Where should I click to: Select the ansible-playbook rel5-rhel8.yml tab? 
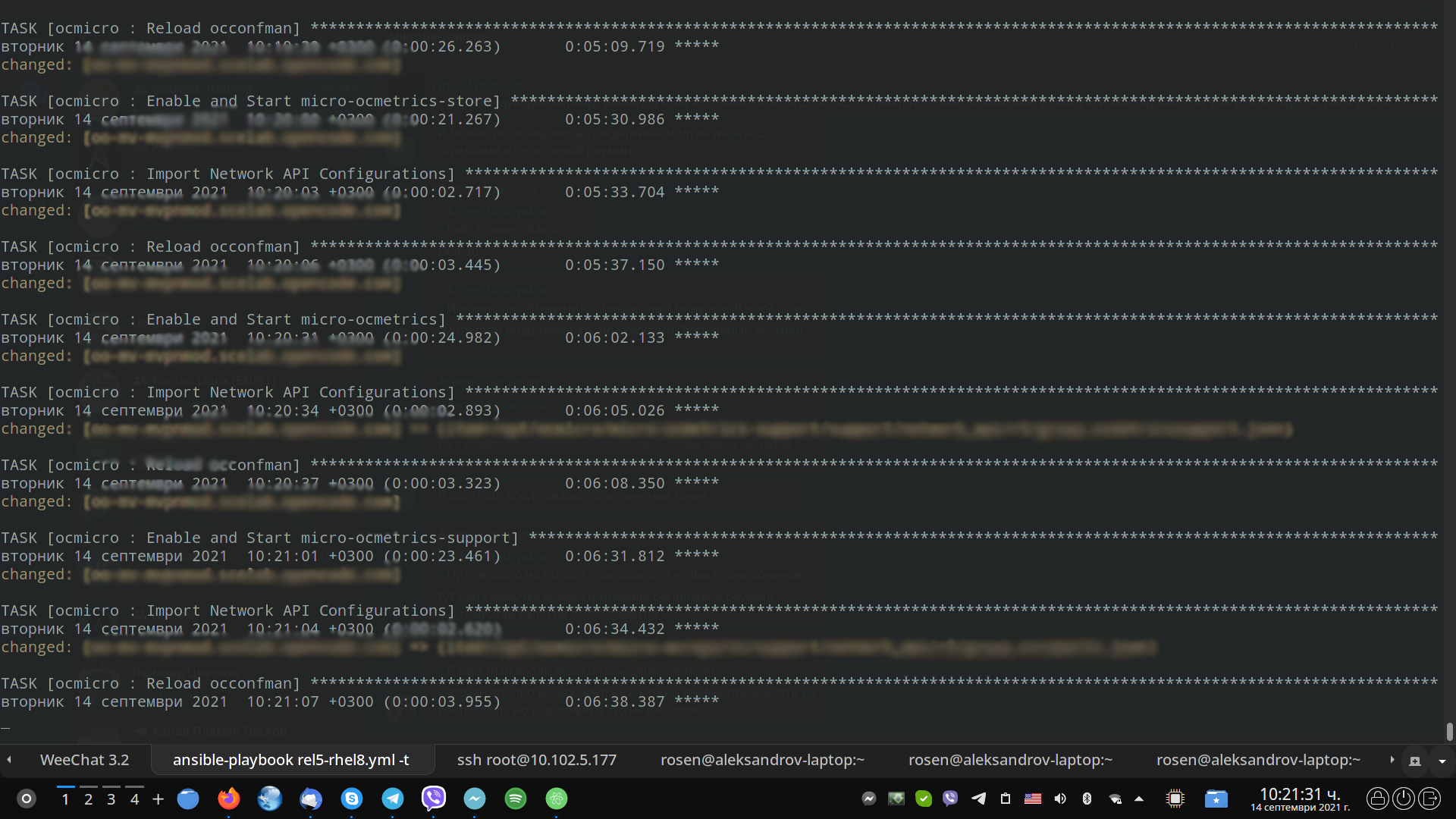291,760
